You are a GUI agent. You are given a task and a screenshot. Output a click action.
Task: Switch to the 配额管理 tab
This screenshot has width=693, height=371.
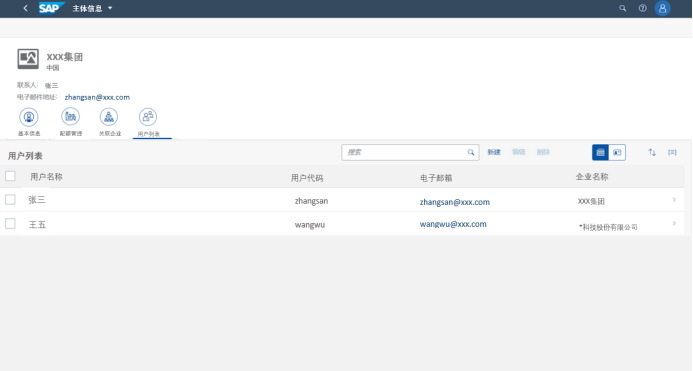(x=71, y=122)
